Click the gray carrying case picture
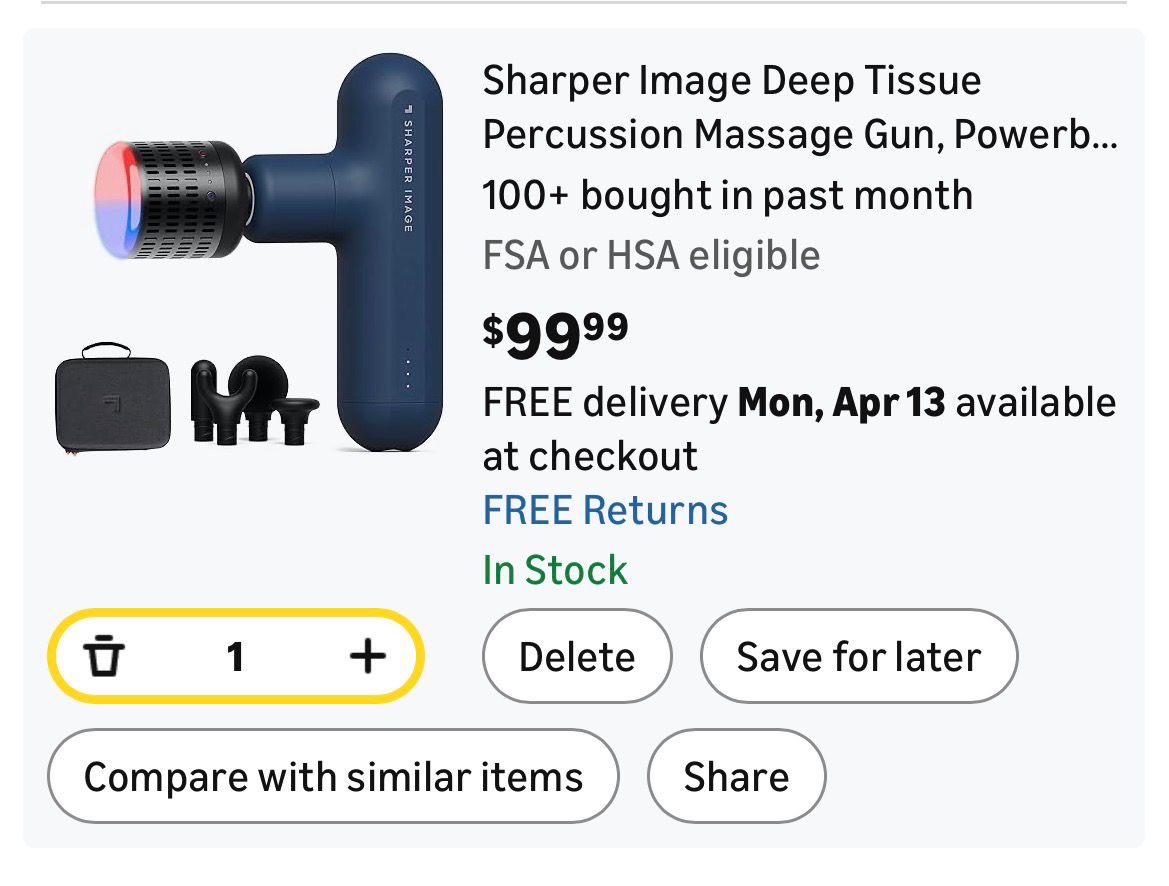1169x886 pixels. [107, 400]
